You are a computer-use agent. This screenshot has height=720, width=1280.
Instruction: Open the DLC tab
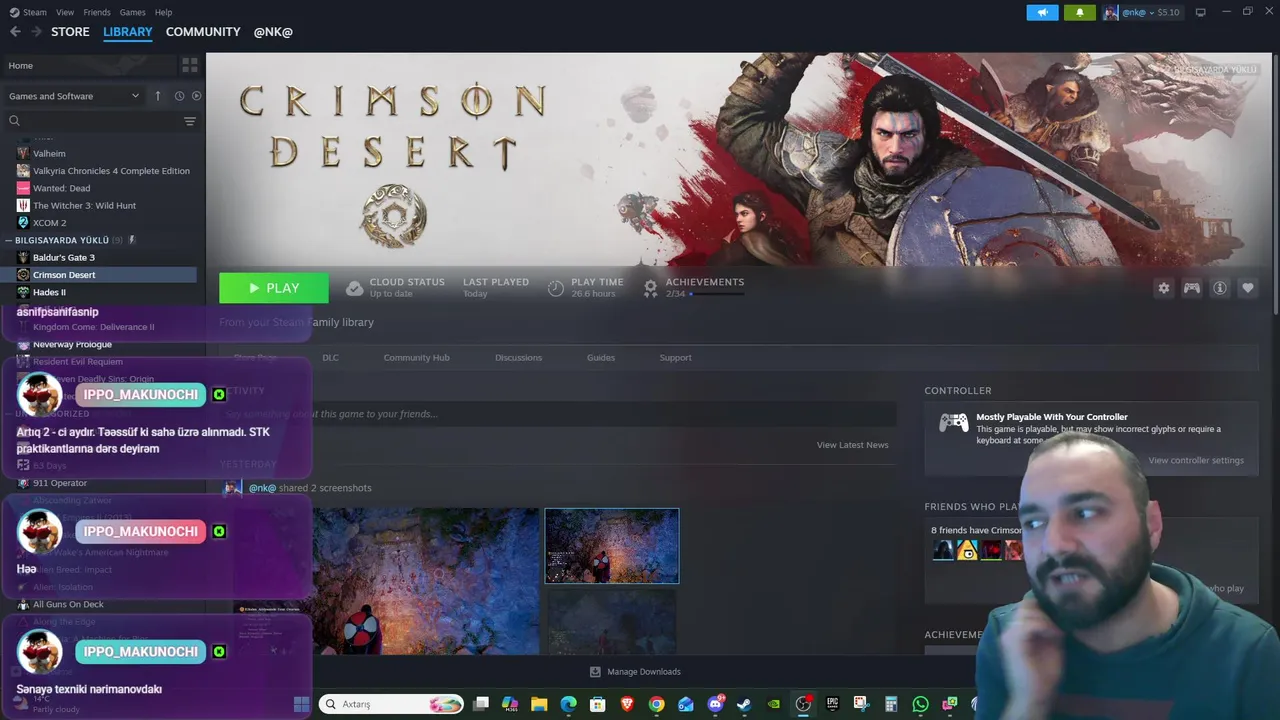[330, 357]
